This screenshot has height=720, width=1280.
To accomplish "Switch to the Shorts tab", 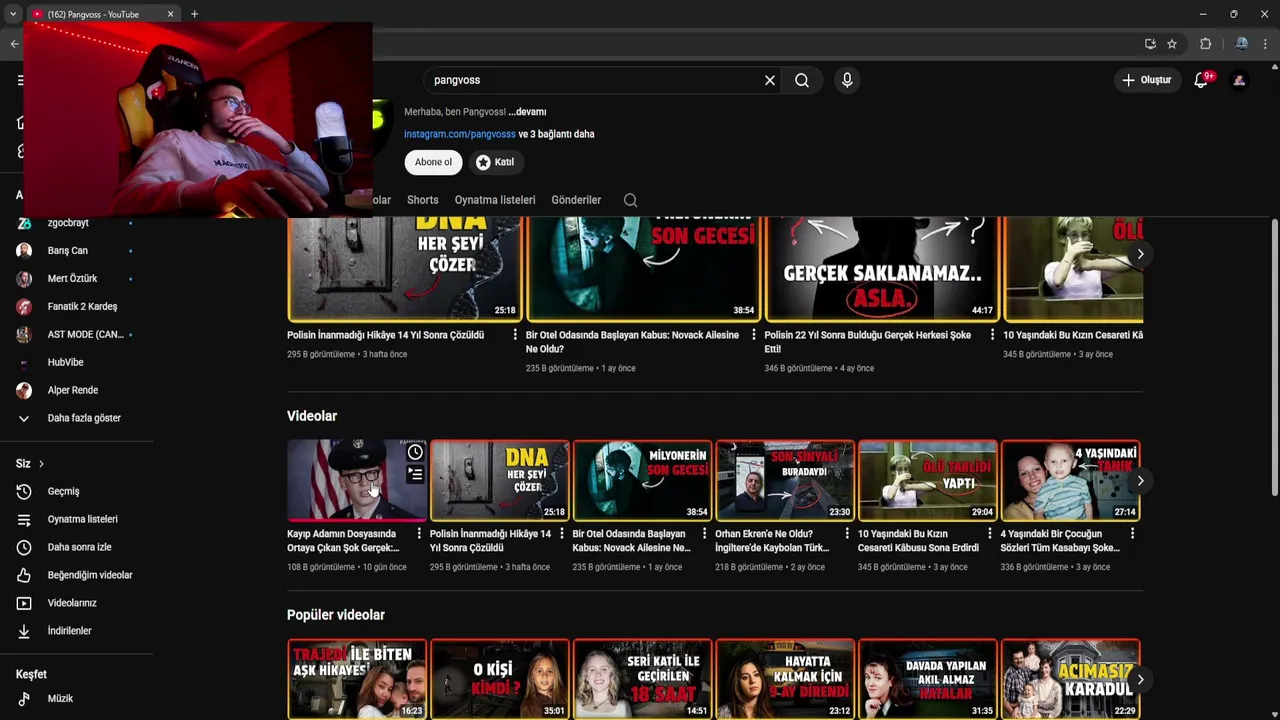I will (x=423, y=200).
